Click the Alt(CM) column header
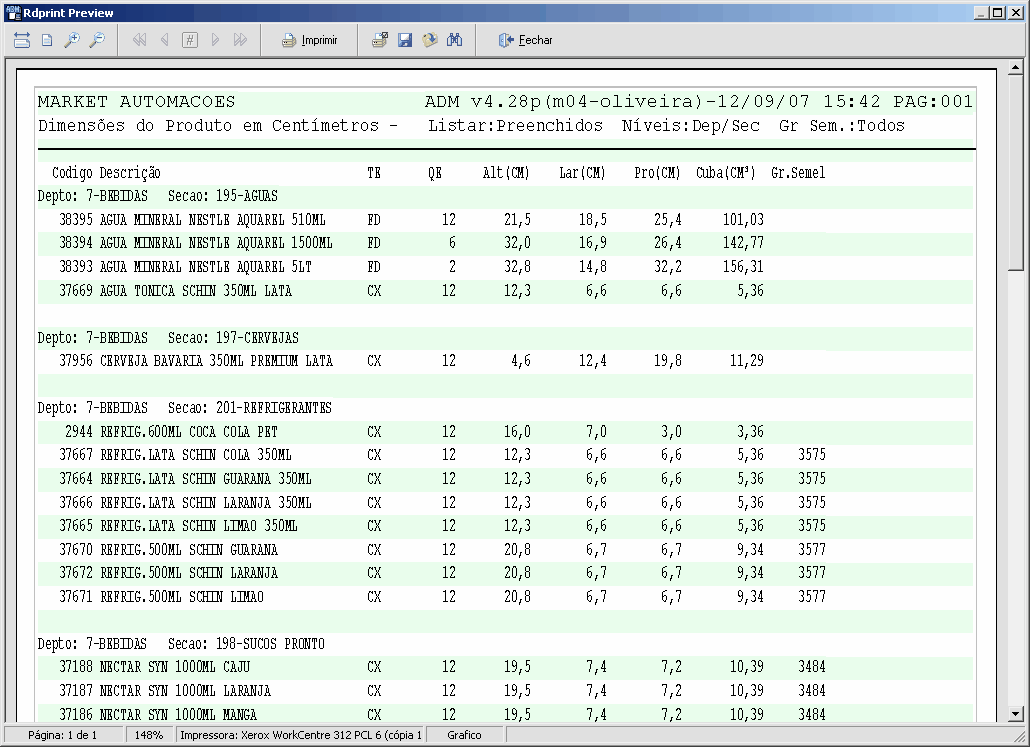 tap(506, 173)
